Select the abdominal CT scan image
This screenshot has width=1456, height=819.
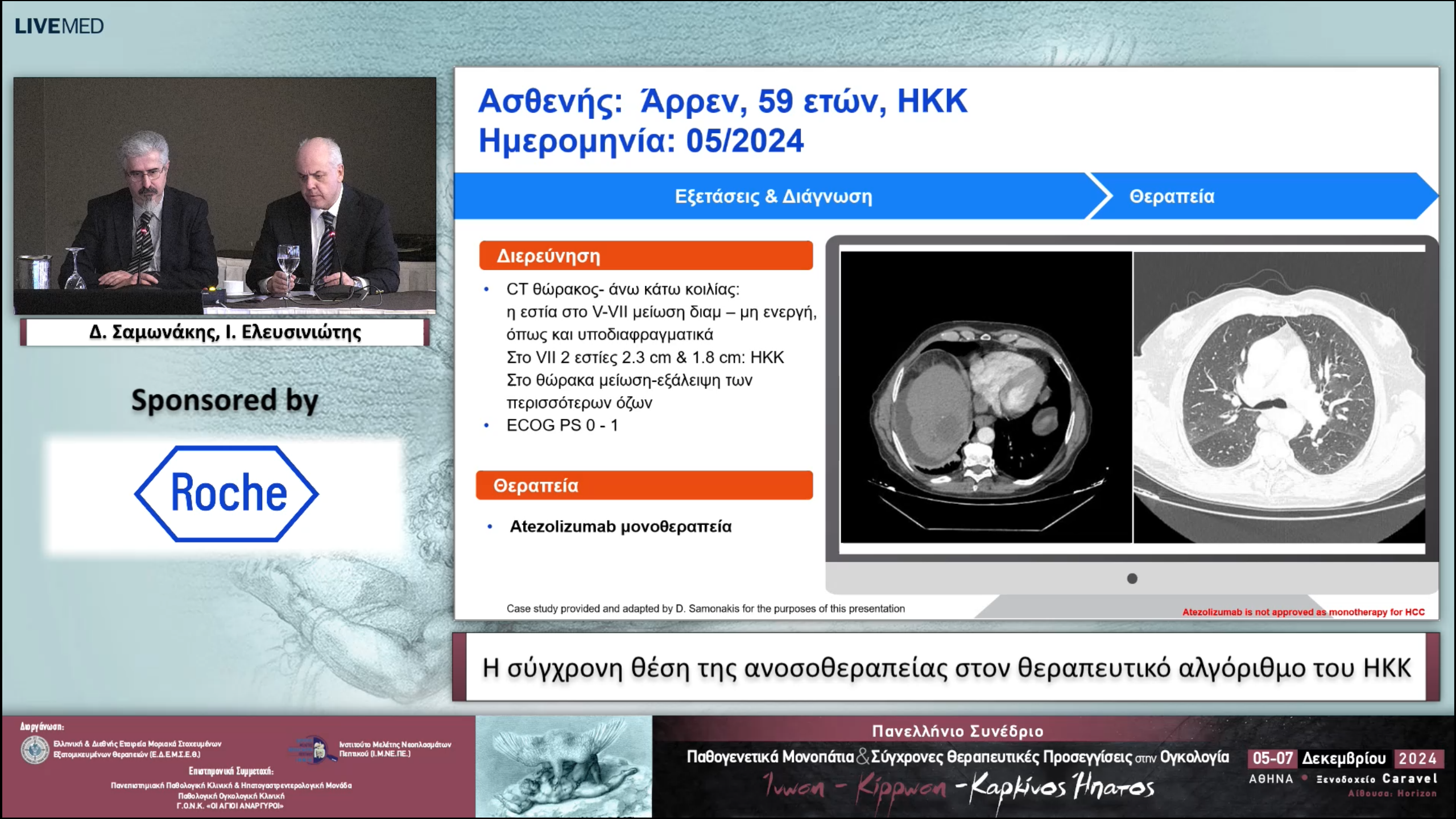pyautogui.click(x=986, y=397)
